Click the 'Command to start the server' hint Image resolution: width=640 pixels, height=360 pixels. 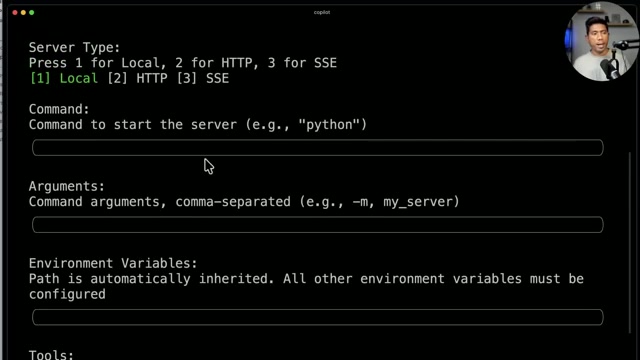coord(198,124)
